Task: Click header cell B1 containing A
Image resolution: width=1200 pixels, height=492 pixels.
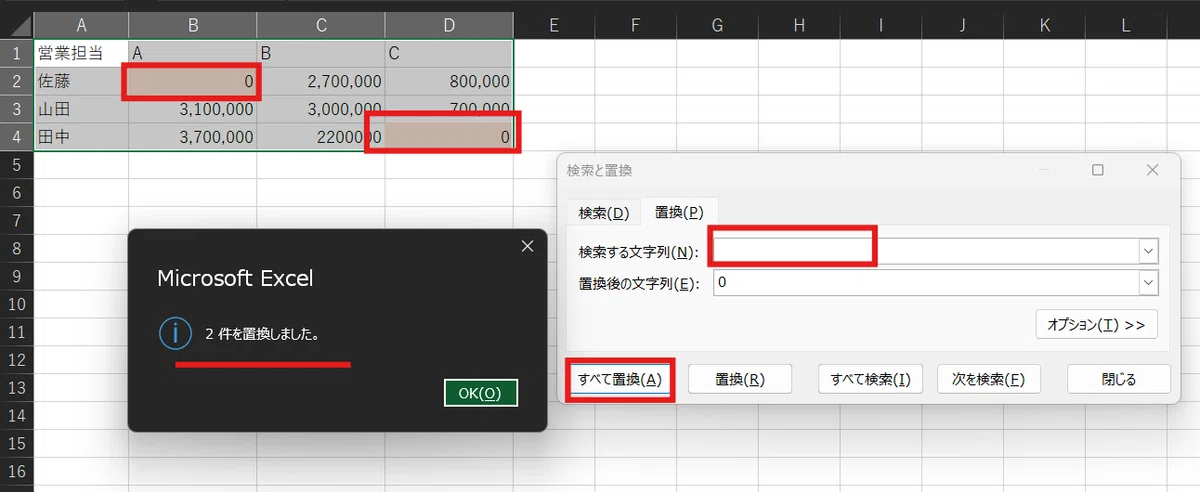Action: (x=193, y=53)
